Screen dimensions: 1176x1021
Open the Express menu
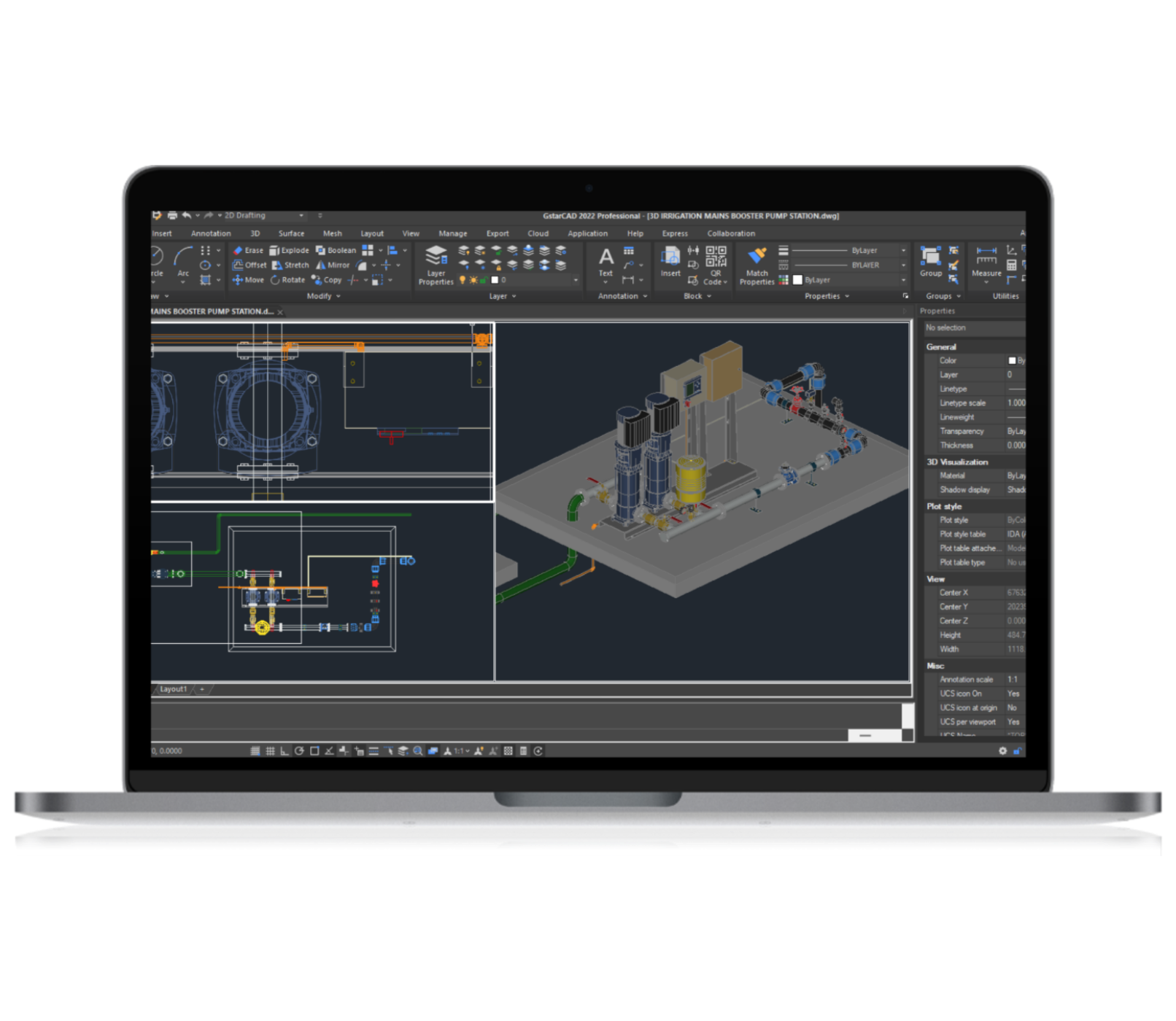pyautogui.click(x=675, y=233)
